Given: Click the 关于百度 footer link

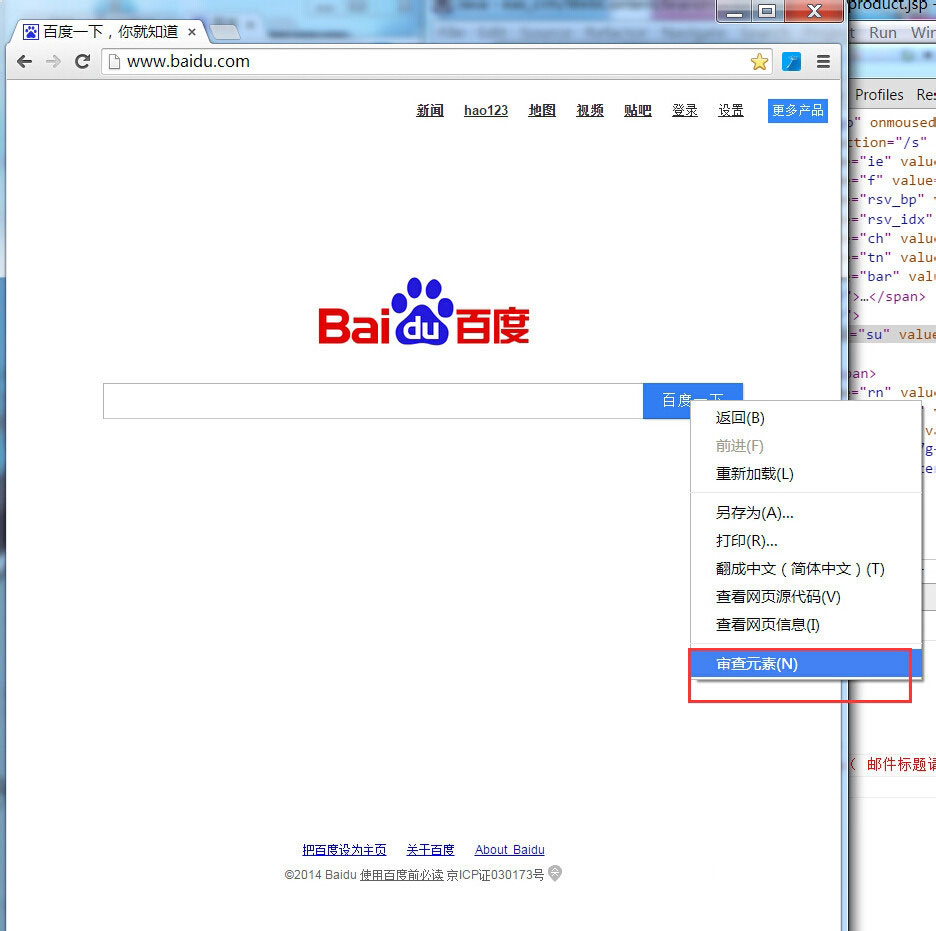Looking at the screenshot, I should pos(430,849).
